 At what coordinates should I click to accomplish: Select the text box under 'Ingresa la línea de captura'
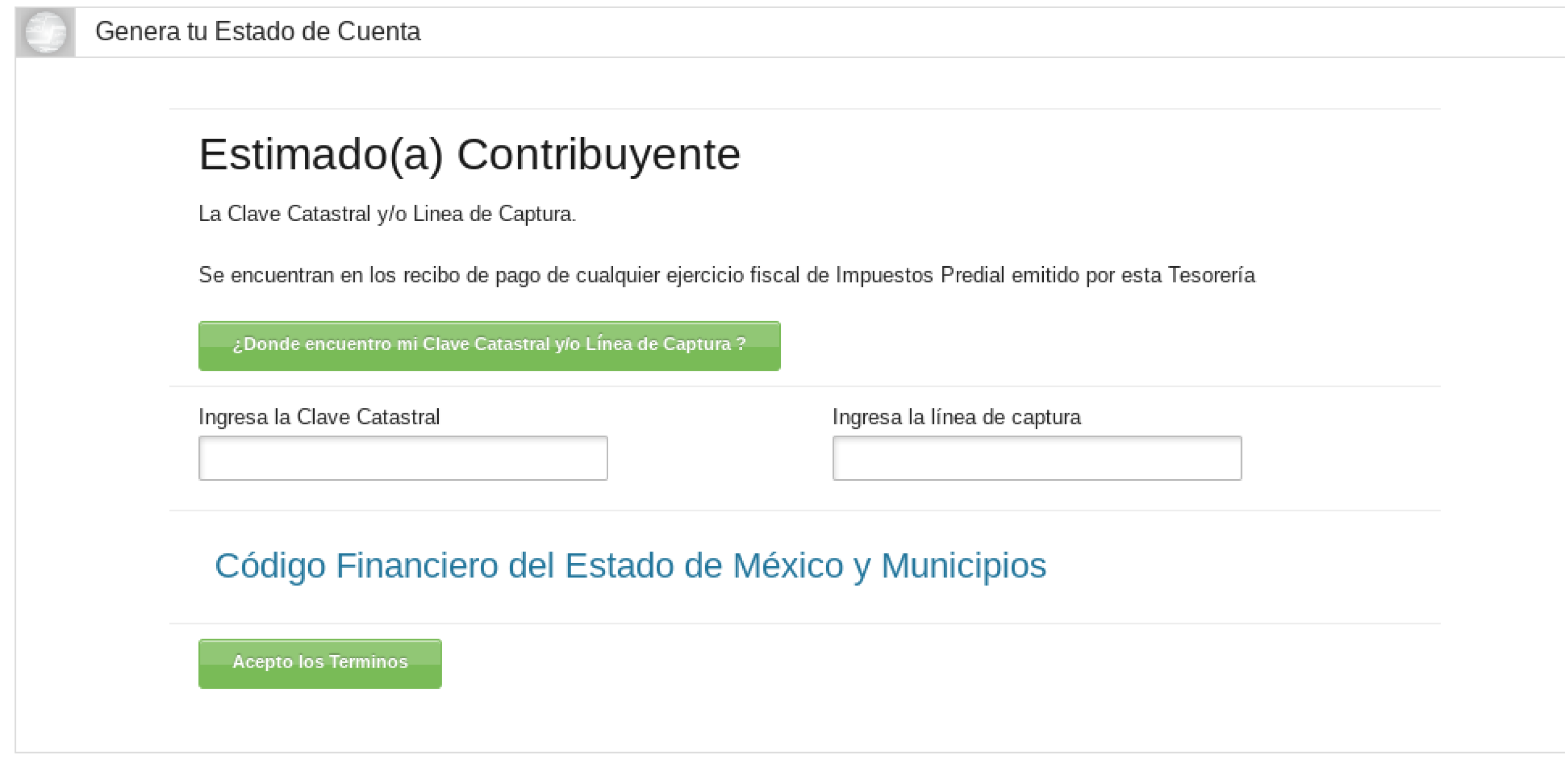point(1036,458)
